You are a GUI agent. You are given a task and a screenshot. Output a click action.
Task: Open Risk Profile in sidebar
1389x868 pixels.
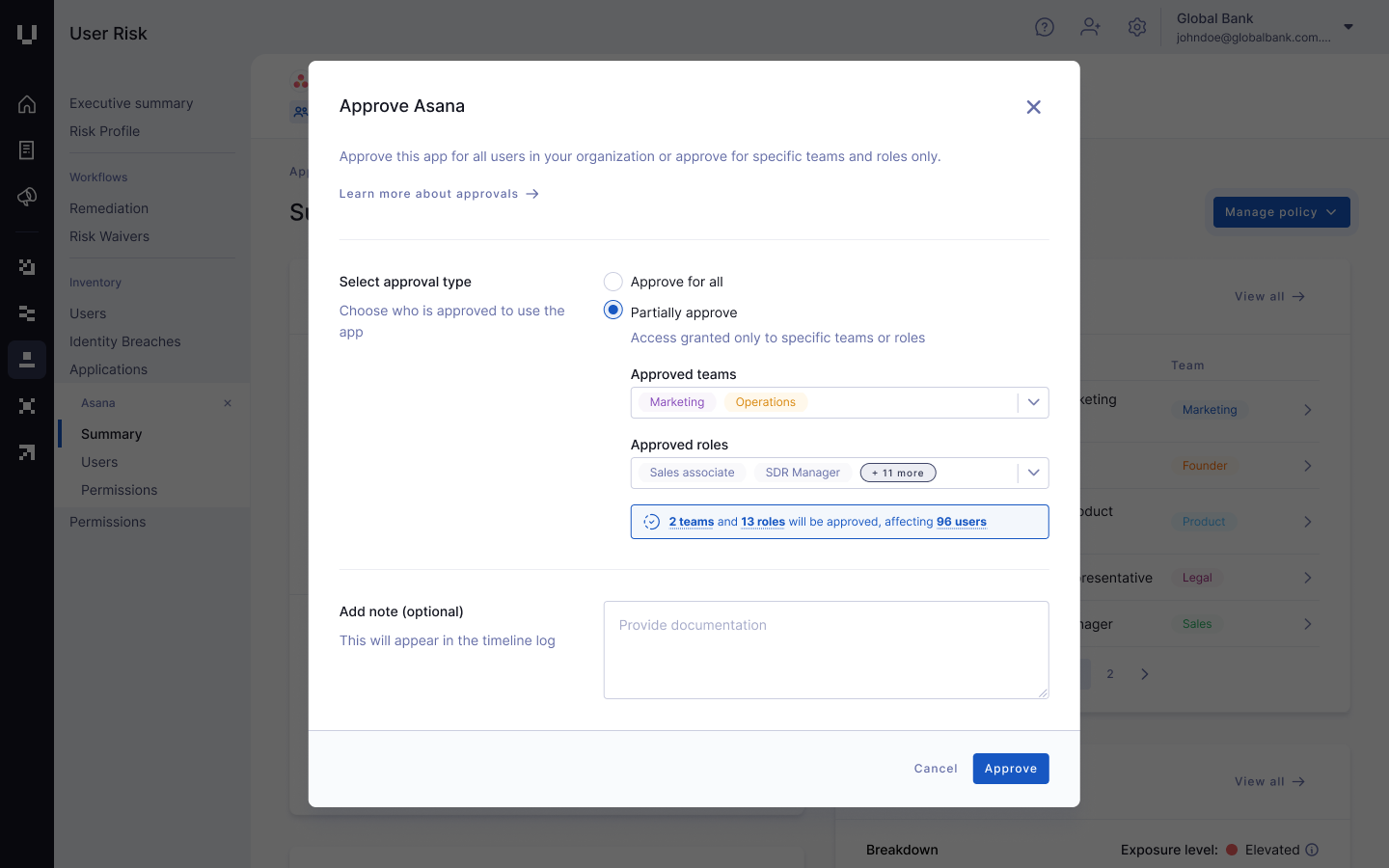[x=104, y=131]
